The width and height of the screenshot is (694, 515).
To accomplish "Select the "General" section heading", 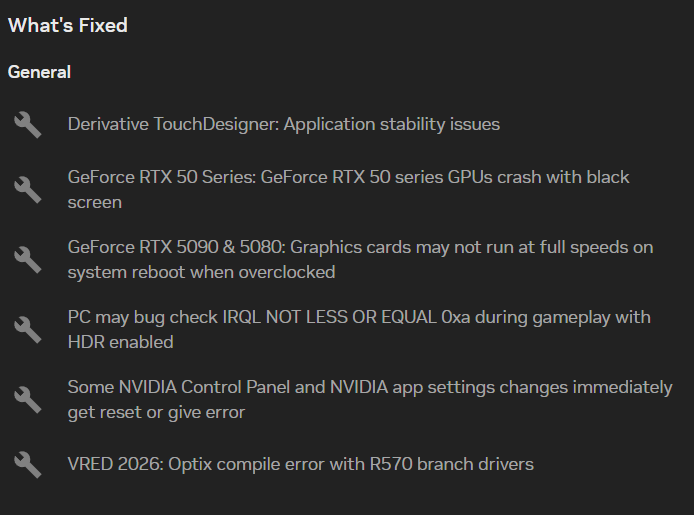I will [x=39, y=72].
